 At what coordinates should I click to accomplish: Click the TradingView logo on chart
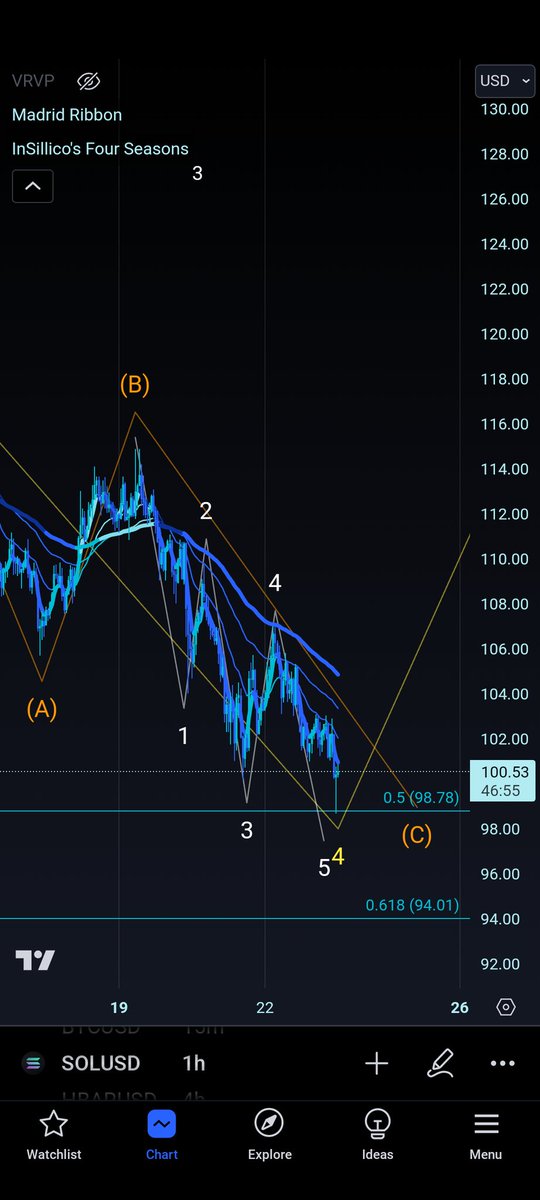[35, 961]
